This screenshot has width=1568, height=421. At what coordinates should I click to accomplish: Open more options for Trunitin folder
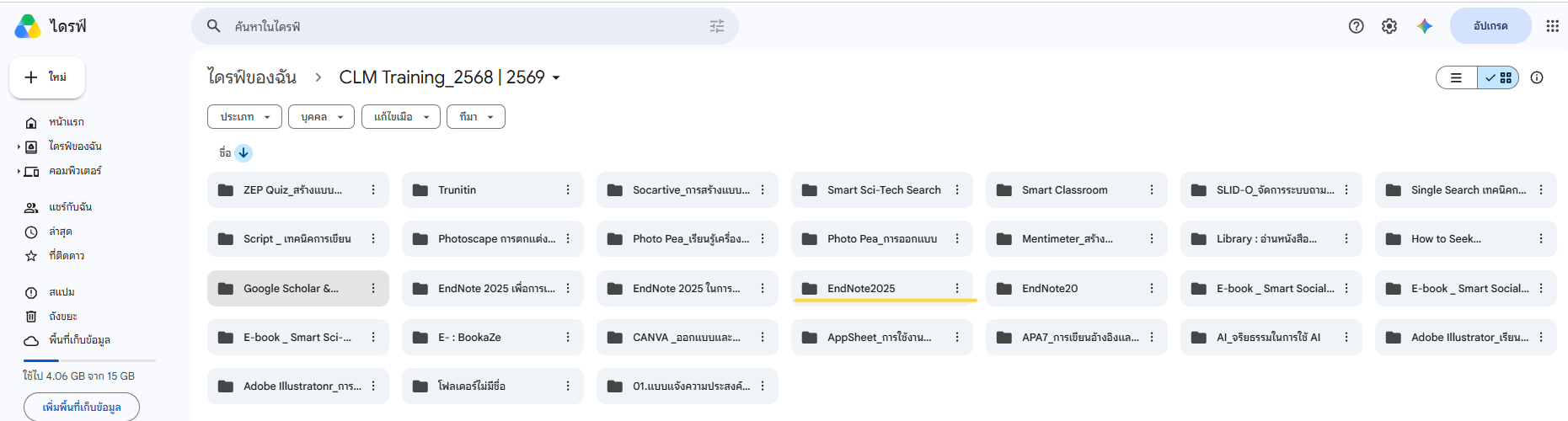(x=568, y=189)
